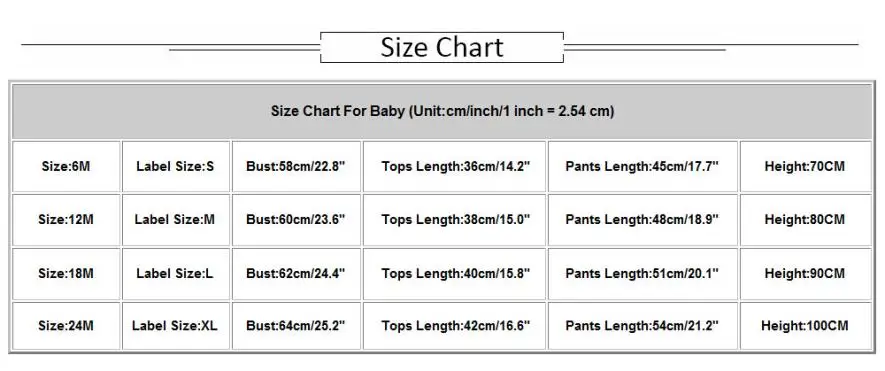Click Bust:60cm/23.6" cell

(x=296, y=220)
